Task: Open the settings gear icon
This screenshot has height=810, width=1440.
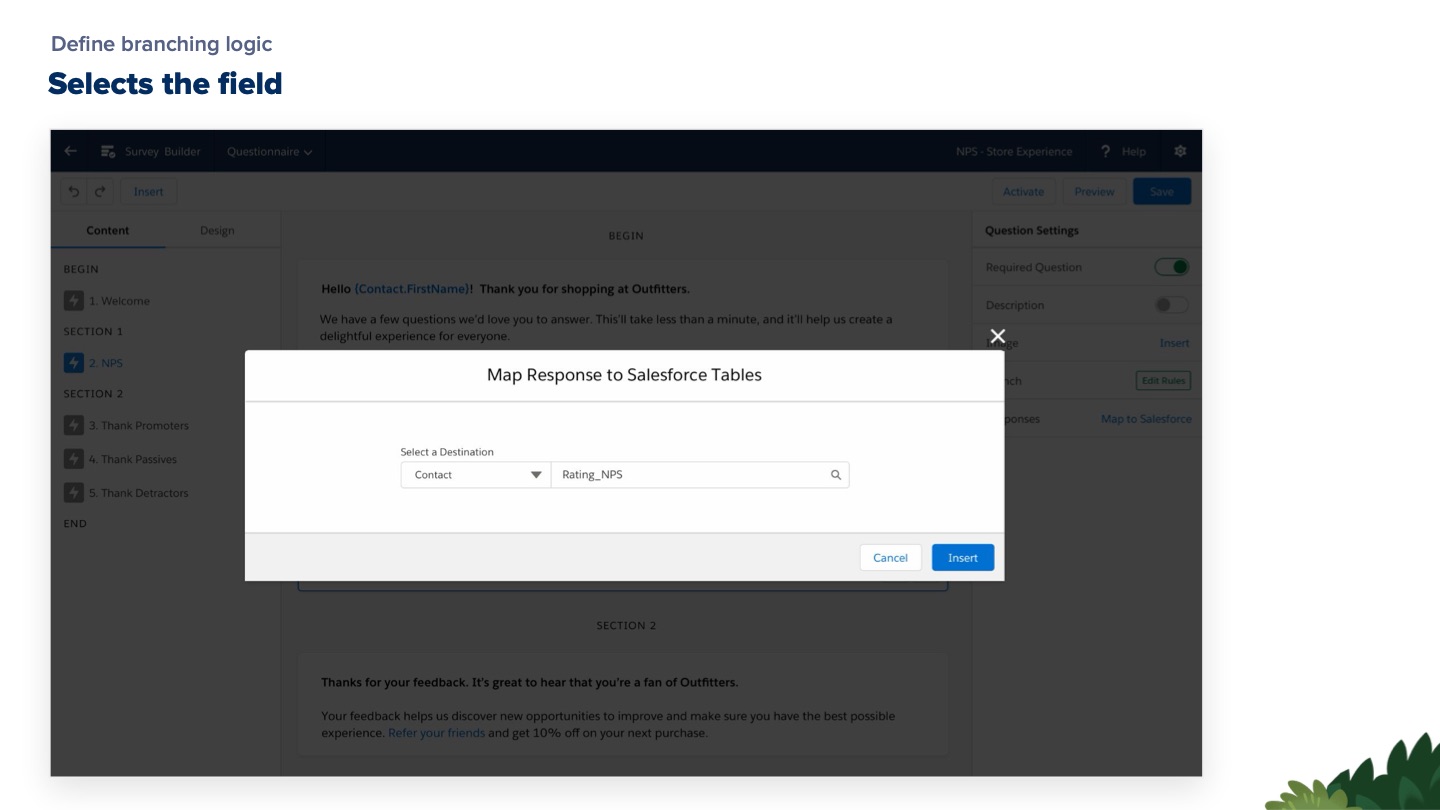Action: [1180, 151]
